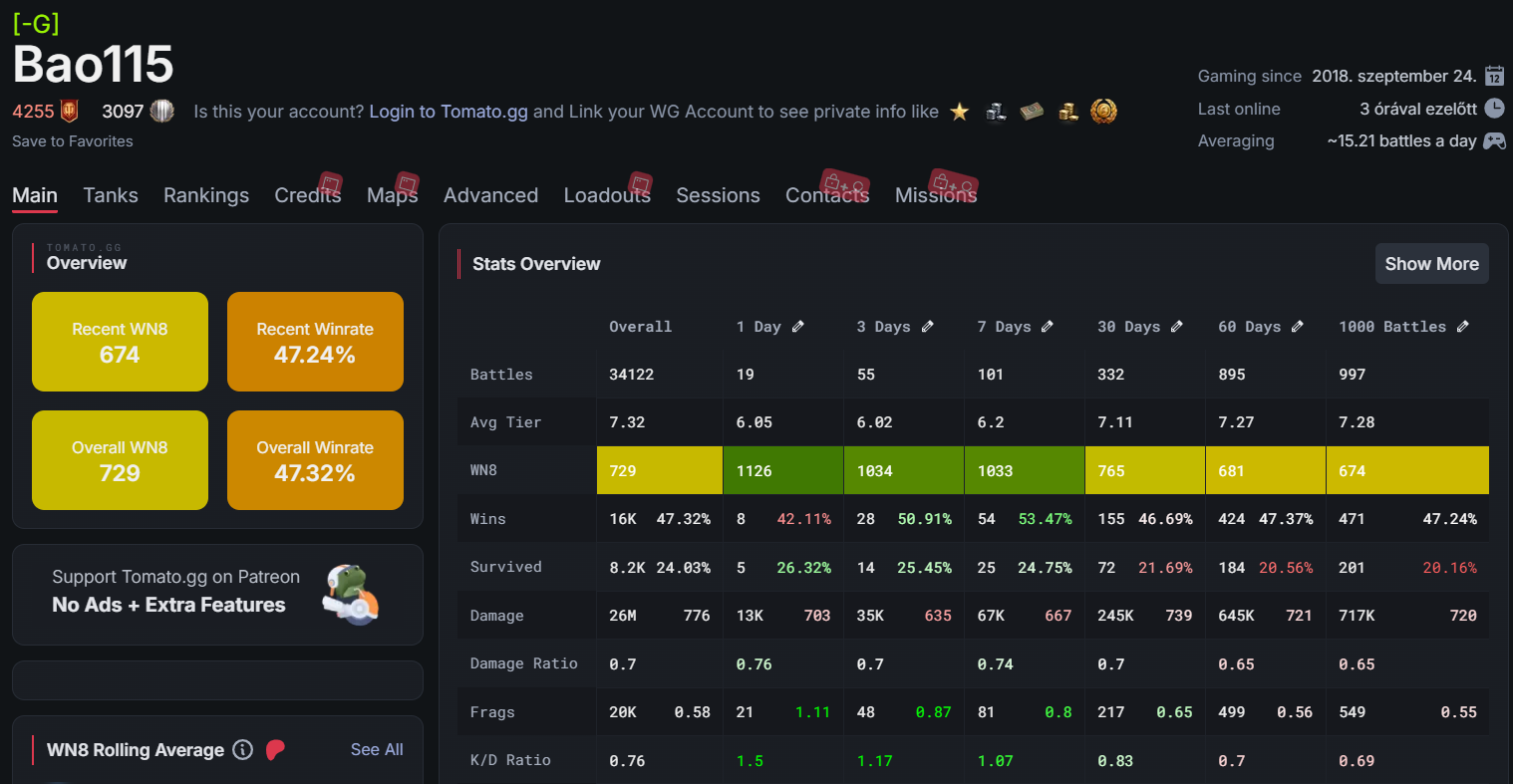Click the Show More button
The image size is (1513, 784).
tap(1431, 264)
